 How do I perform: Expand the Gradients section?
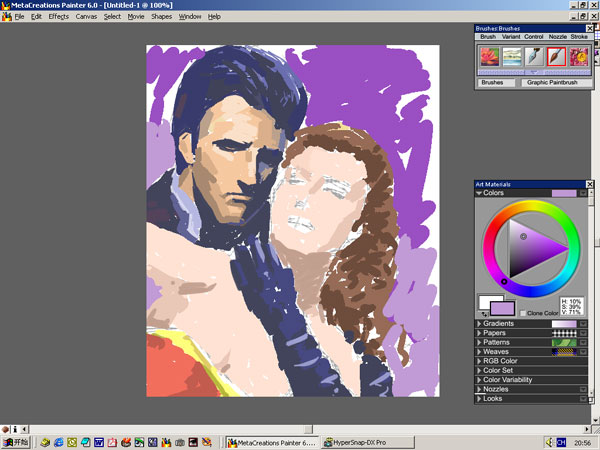(x=479, y=324)
